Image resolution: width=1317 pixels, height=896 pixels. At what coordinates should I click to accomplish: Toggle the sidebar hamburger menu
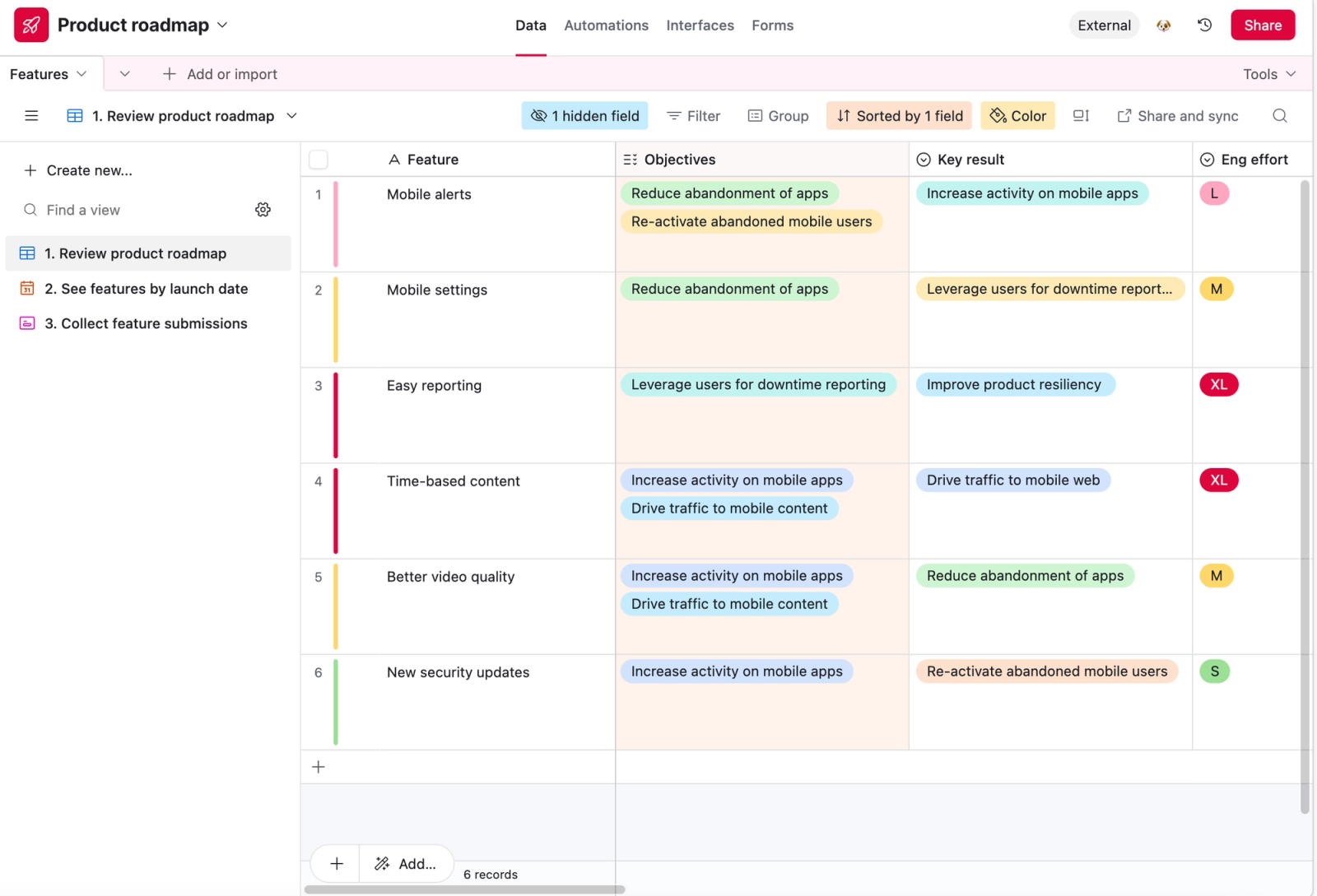(31, 116)
